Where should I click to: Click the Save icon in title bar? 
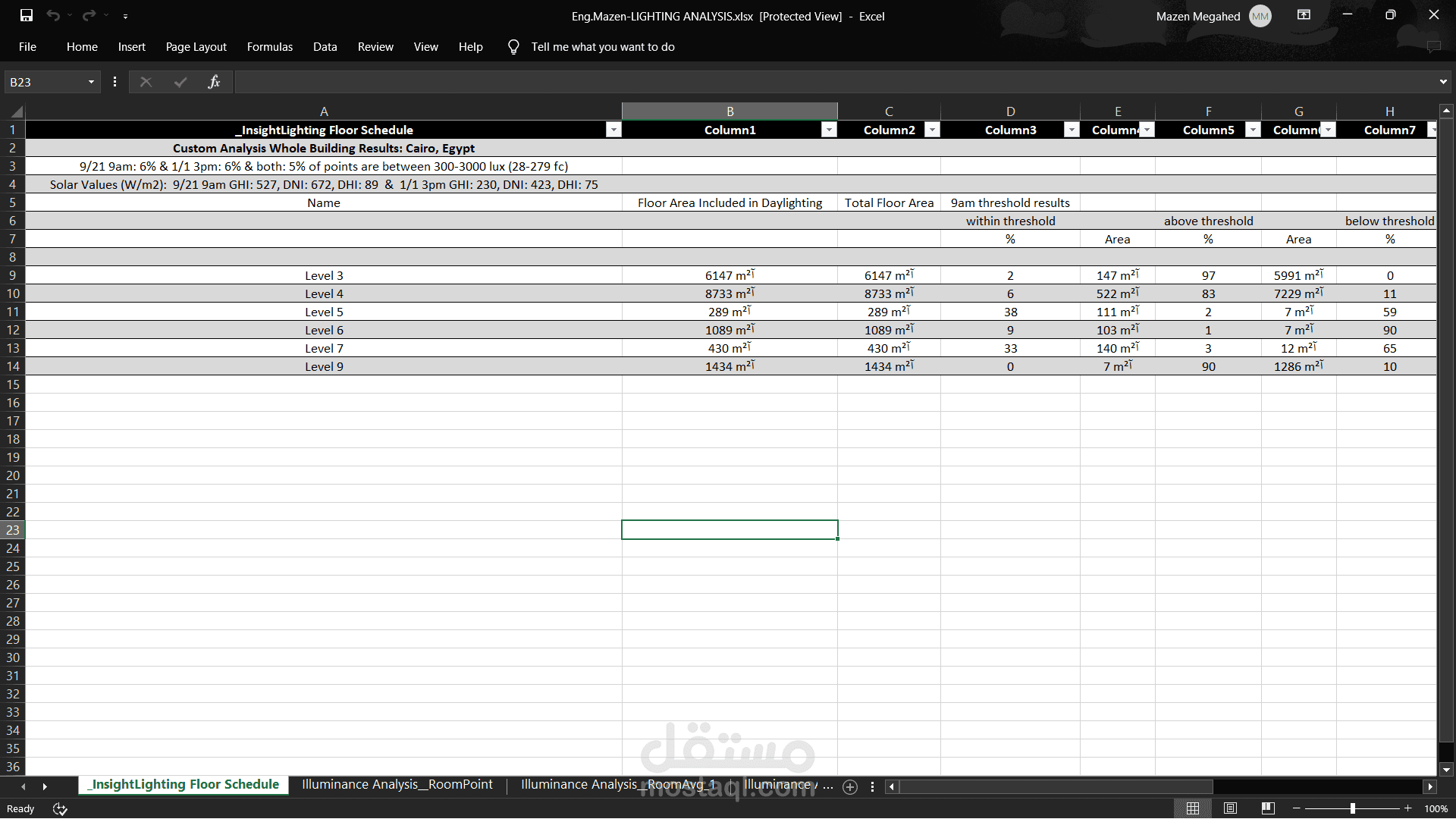[27, 15]
